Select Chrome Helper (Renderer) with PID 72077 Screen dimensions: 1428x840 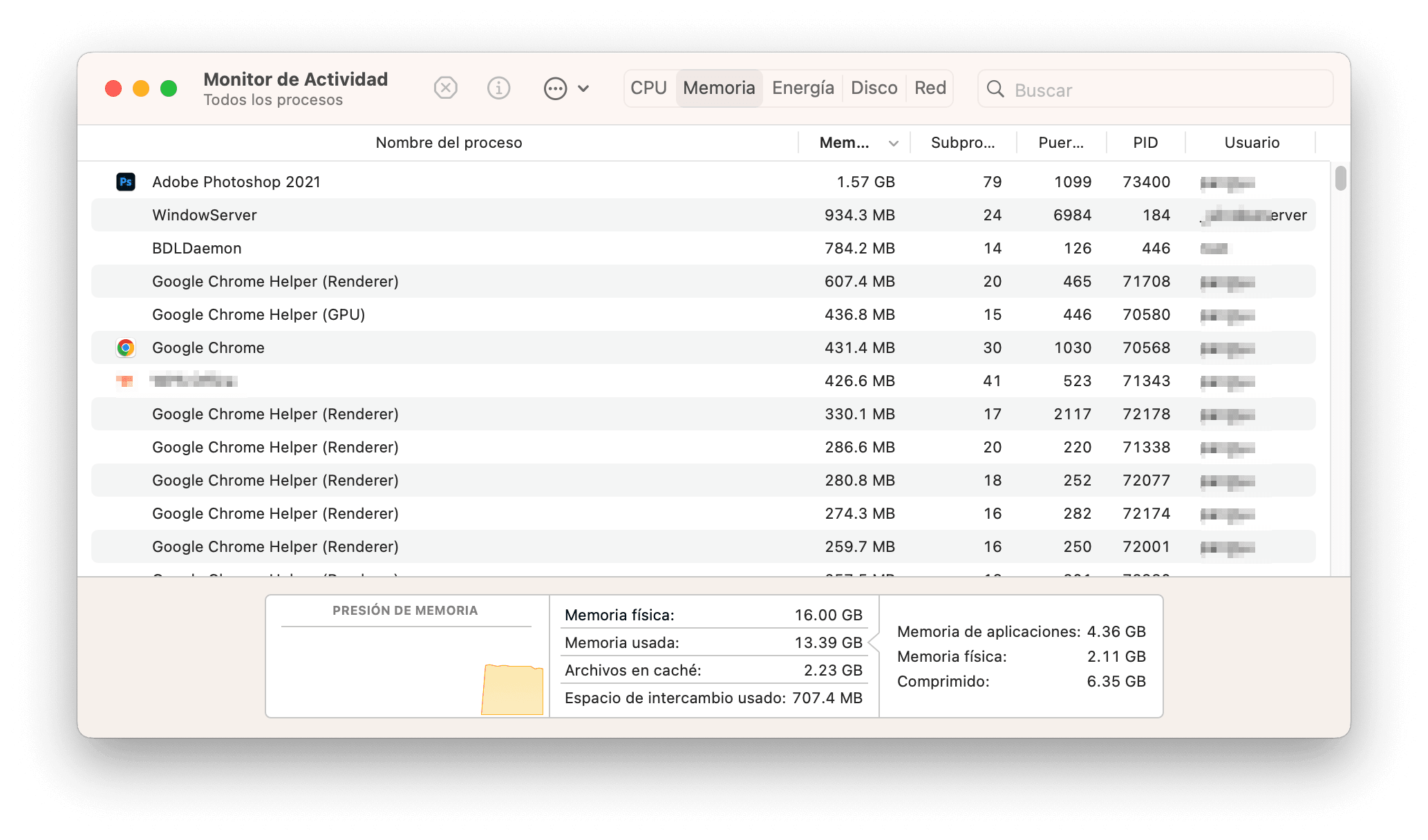pyautogui.click(x=704, y=480)
